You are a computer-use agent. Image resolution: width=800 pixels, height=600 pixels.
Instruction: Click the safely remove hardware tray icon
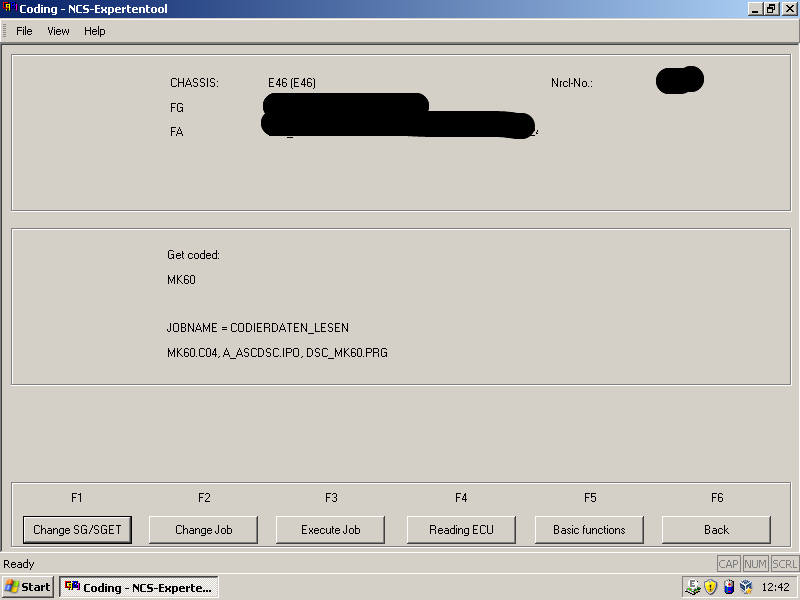point(693,587)
